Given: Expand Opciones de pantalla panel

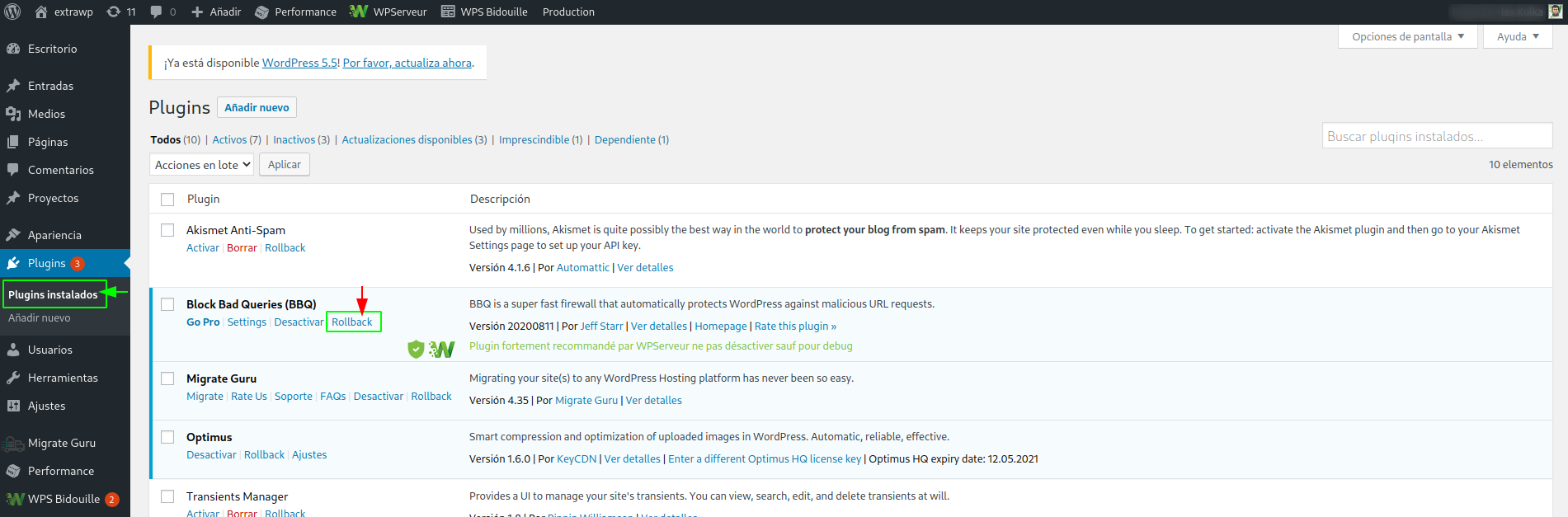Looking at the screenshot, I should [1407, 36].
